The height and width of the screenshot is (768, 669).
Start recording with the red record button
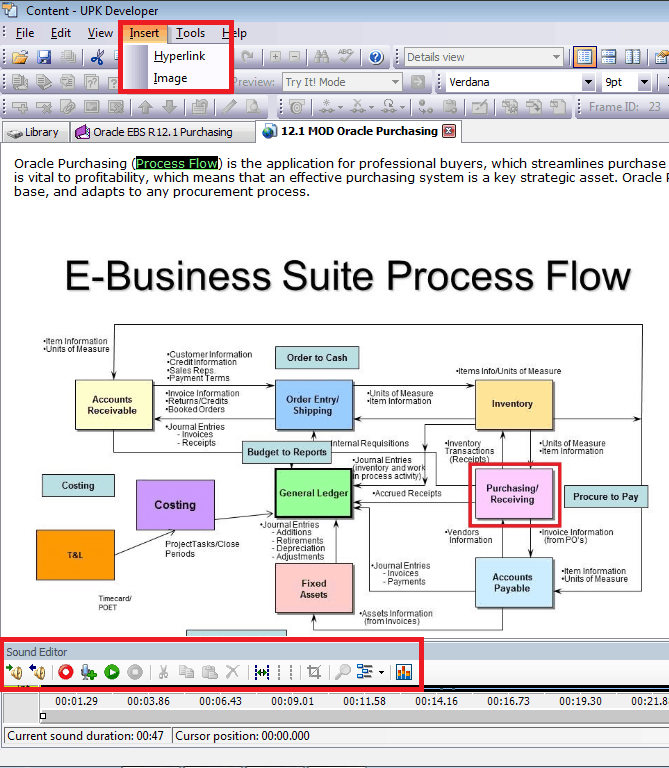(66, 672)
